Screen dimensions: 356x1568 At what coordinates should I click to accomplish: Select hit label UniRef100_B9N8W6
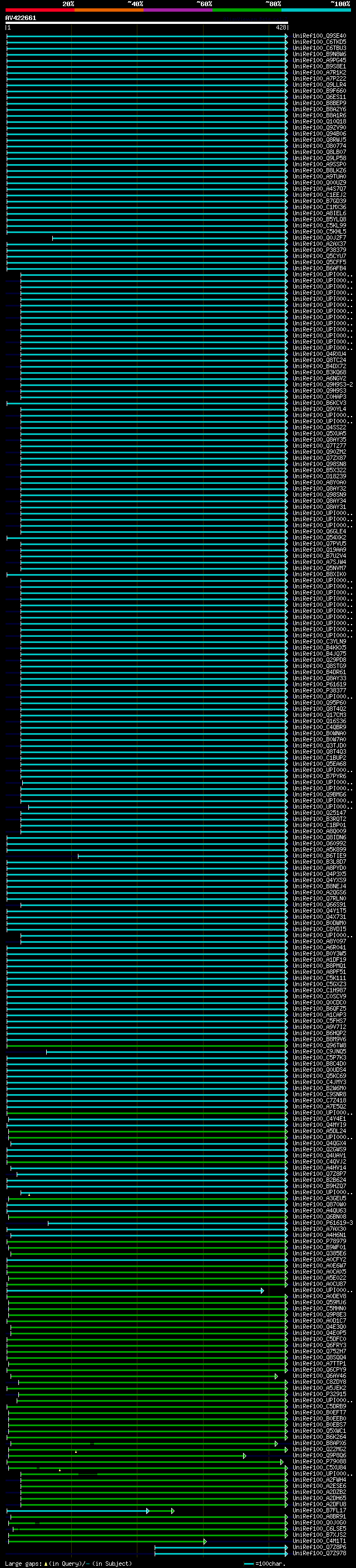(319, 54)
